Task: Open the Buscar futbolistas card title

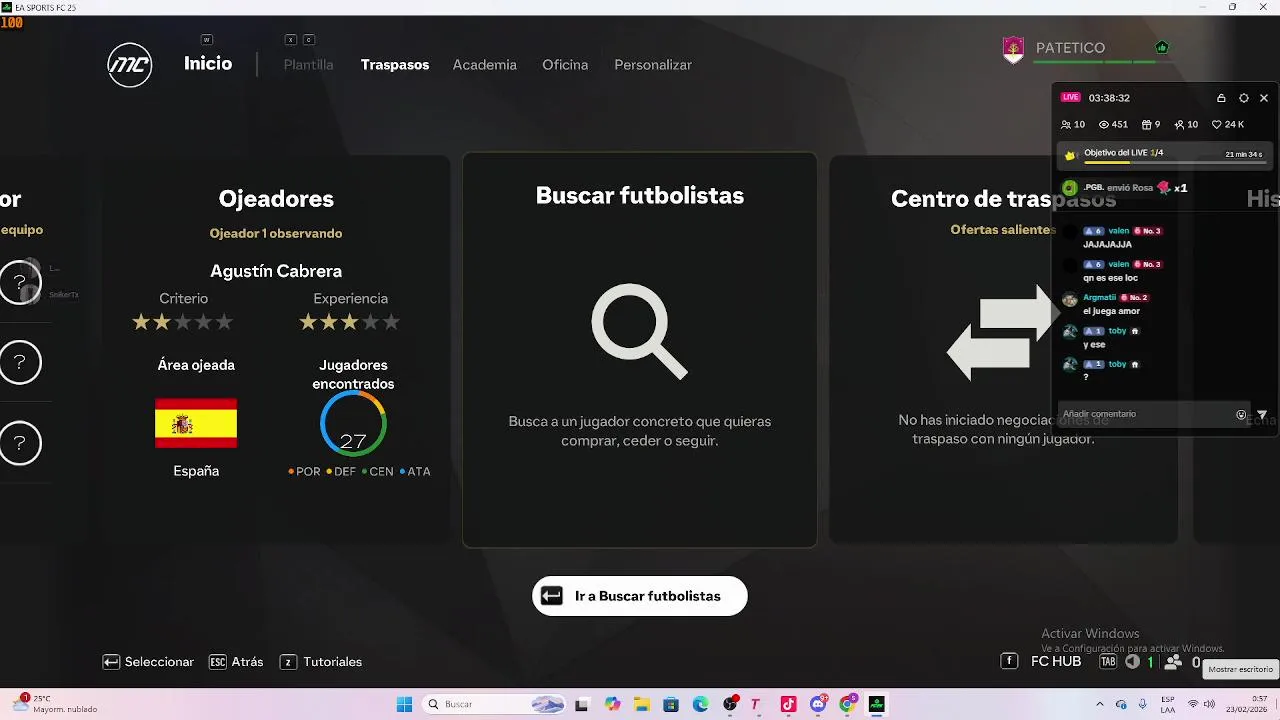Action: (640, 196)
